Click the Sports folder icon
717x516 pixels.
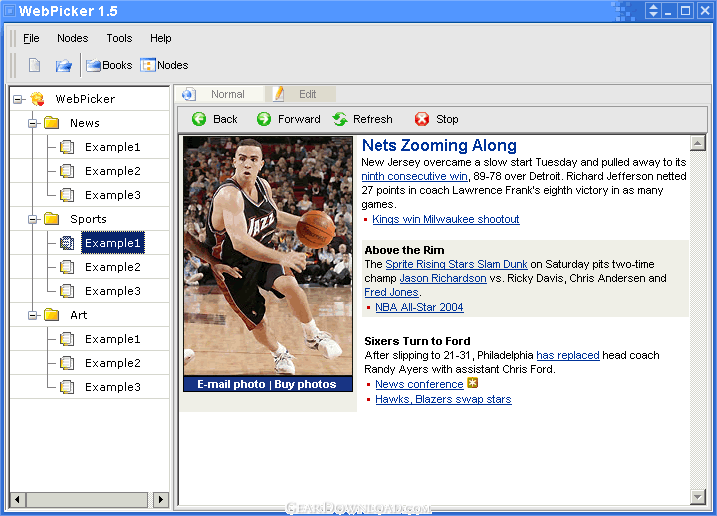[x=52, y=219]
